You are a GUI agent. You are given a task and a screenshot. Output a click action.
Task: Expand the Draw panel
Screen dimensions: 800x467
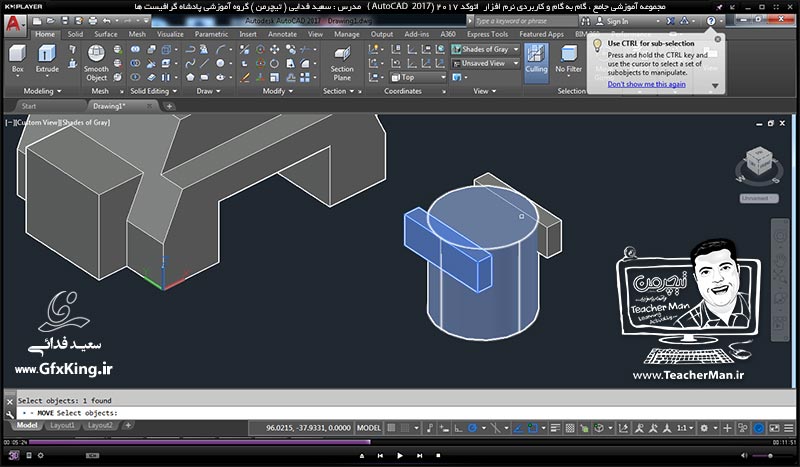(208, 91)
